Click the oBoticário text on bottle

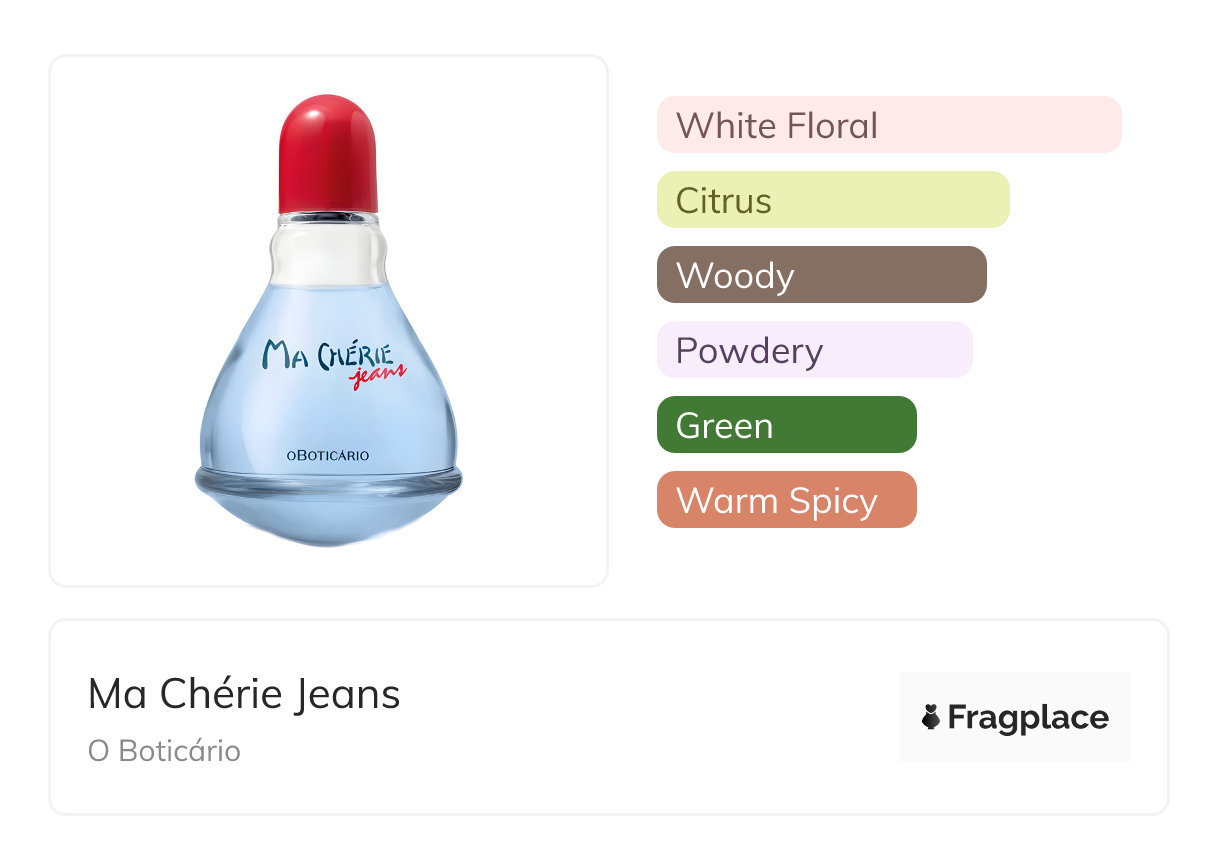point(328,455)
